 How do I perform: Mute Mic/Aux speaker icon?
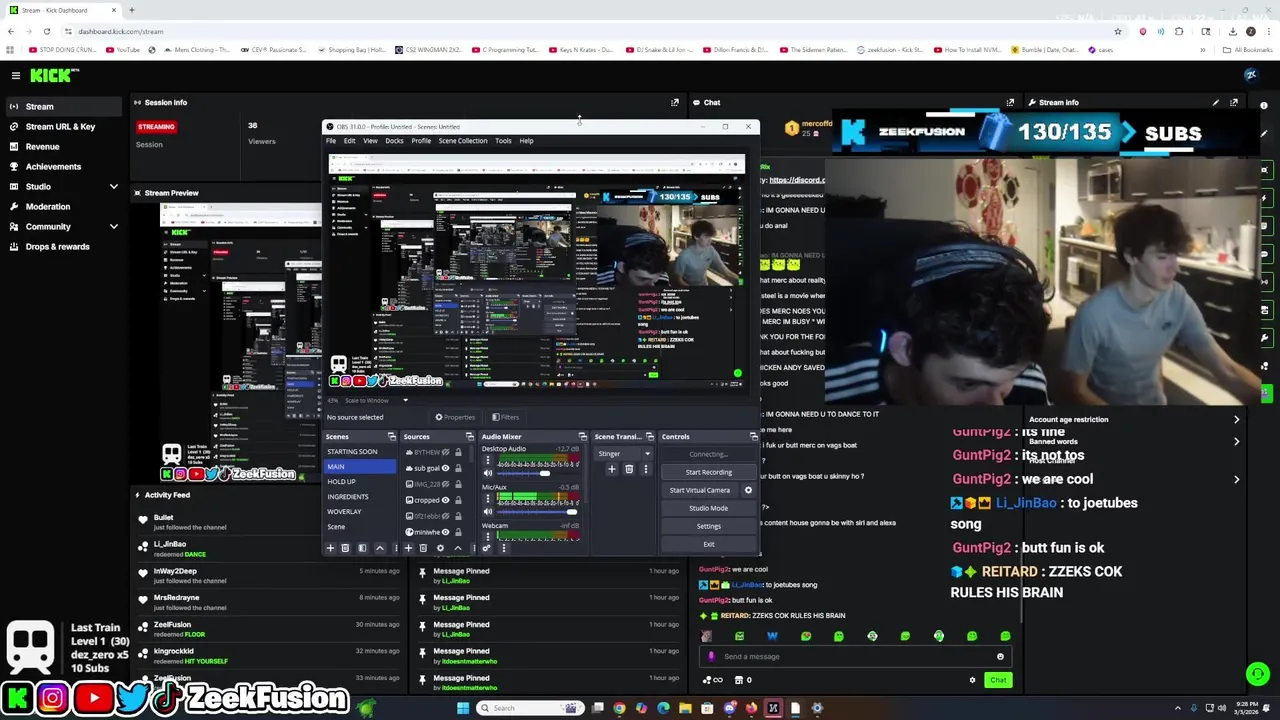point(488,512)
